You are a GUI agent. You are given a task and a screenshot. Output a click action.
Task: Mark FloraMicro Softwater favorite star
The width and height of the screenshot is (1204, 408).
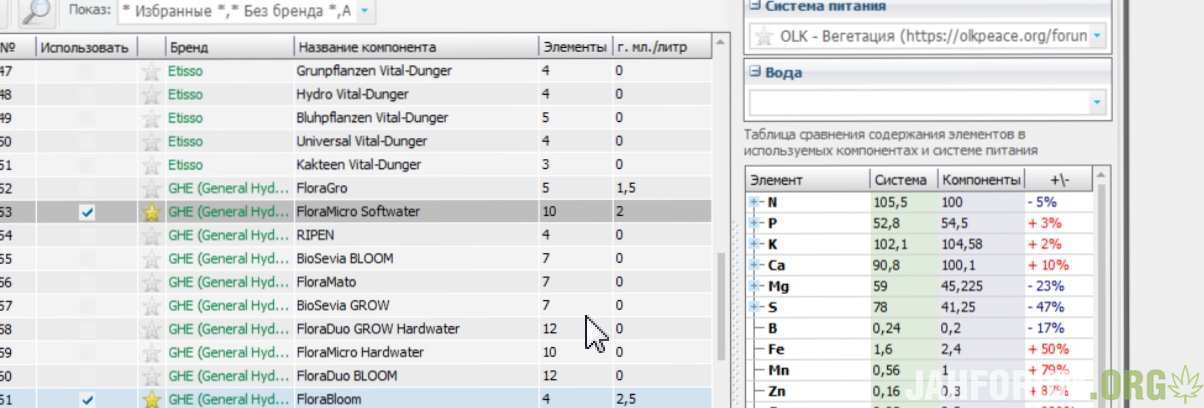[151, 212]
